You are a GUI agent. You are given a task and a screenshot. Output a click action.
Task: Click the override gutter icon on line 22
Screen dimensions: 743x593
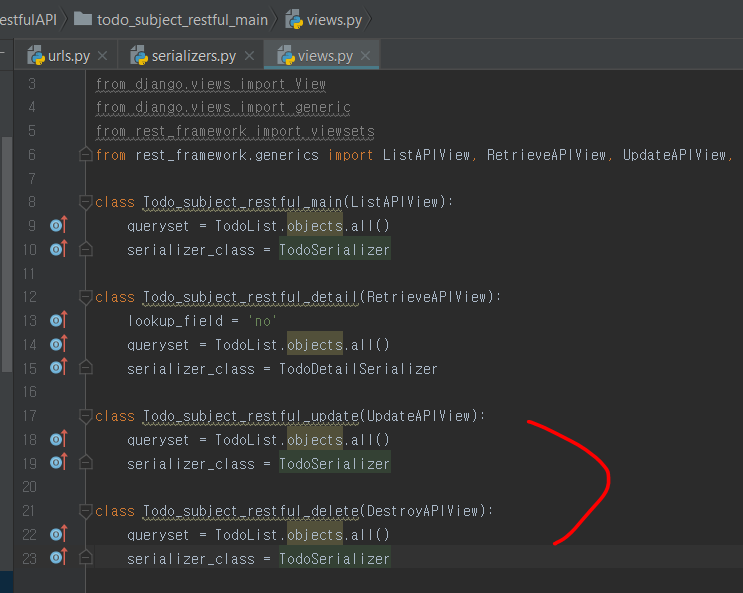[59, 534]
